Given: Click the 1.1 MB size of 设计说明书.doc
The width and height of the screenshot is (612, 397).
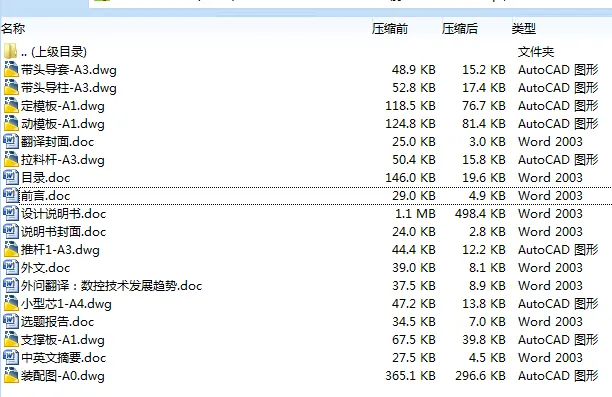Looking at the screenshot, I should [x=415, y=214].
